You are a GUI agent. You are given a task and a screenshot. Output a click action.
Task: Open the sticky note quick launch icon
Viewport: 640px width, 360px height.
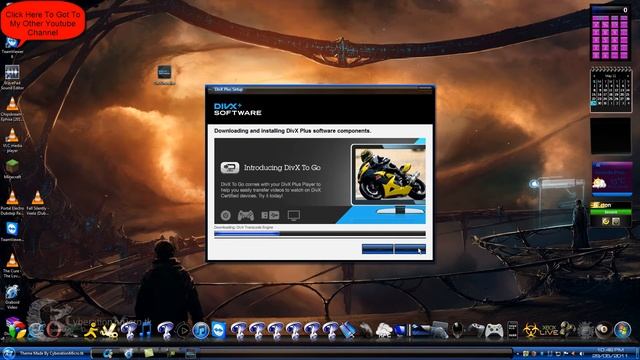click(149, 353)
